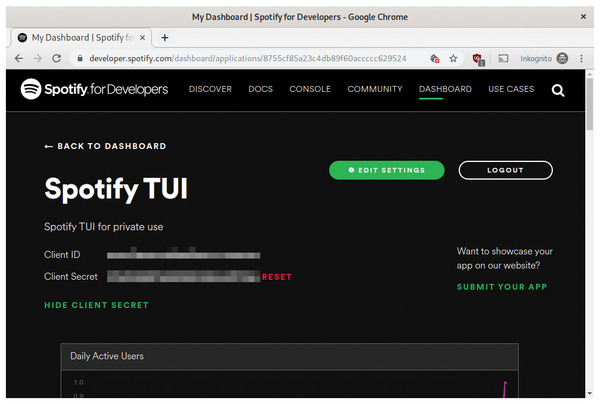Screen dimensions: 600x404
Task: Select the My Dashboard browser tab
Action: tap(81, 38)
